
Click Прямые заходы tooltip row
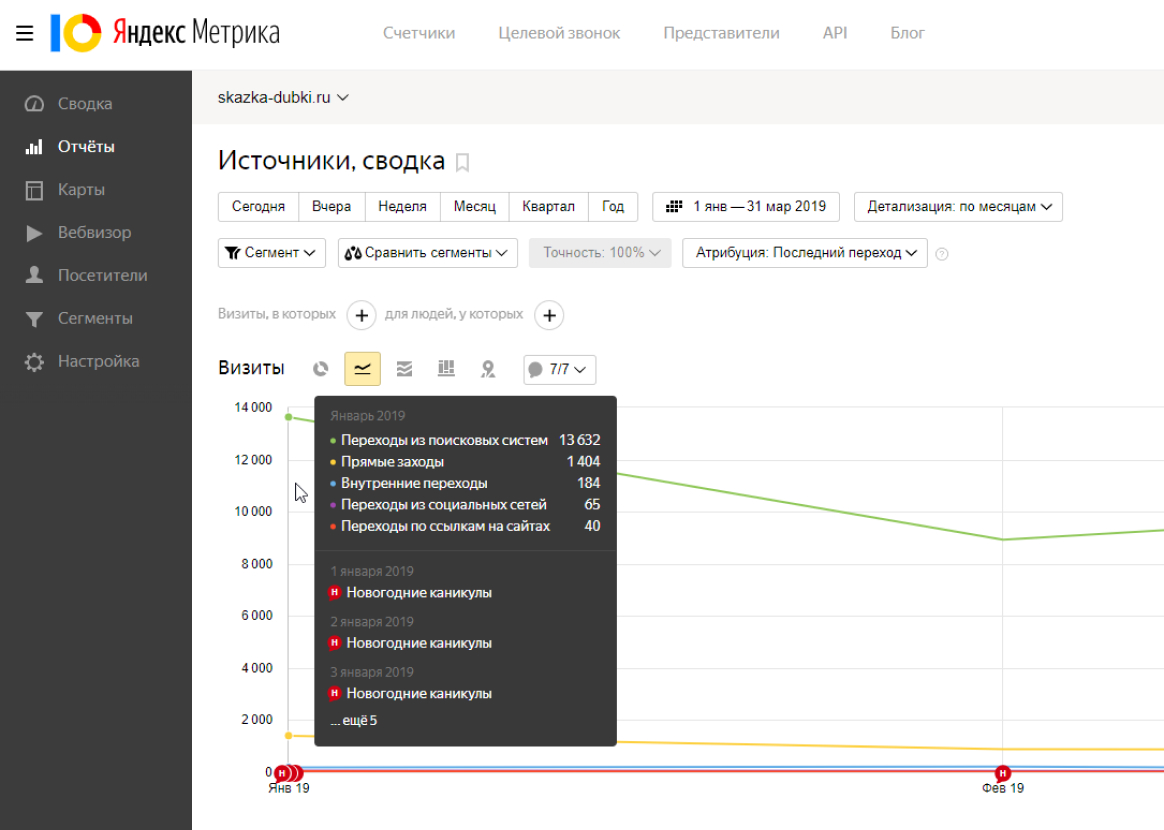pyautogui.click(x=465, y=462)
